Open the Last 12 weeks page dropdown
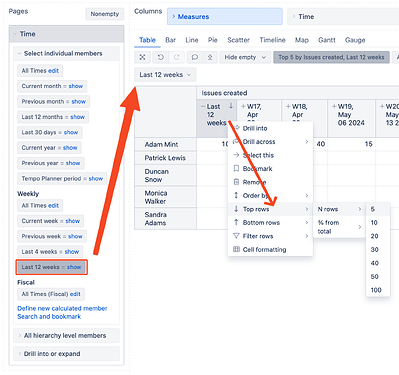The image size is (399, 375). tap(165, 75)
